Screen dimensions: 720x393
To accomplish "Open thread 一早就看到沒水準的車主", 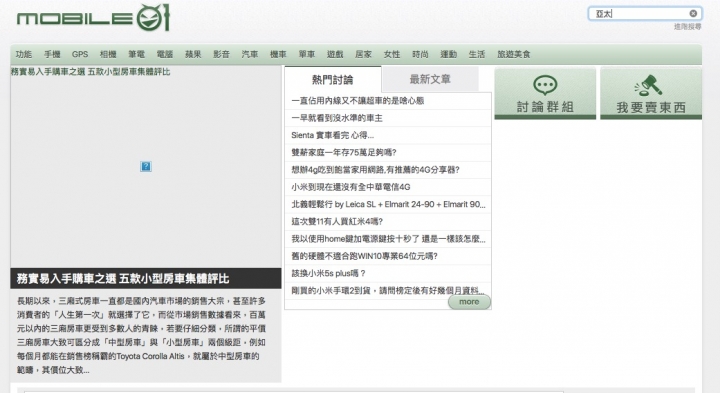I will coord(337,118).
